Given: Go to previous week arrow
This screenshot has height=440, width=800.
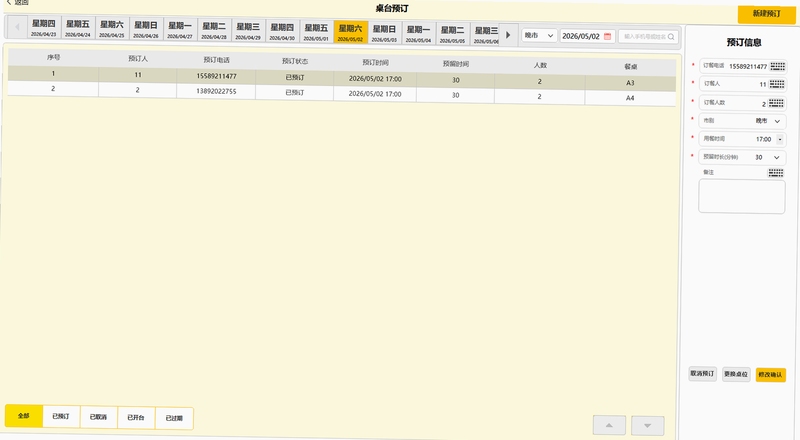Looking at the screenshot, I should [17, 27].
